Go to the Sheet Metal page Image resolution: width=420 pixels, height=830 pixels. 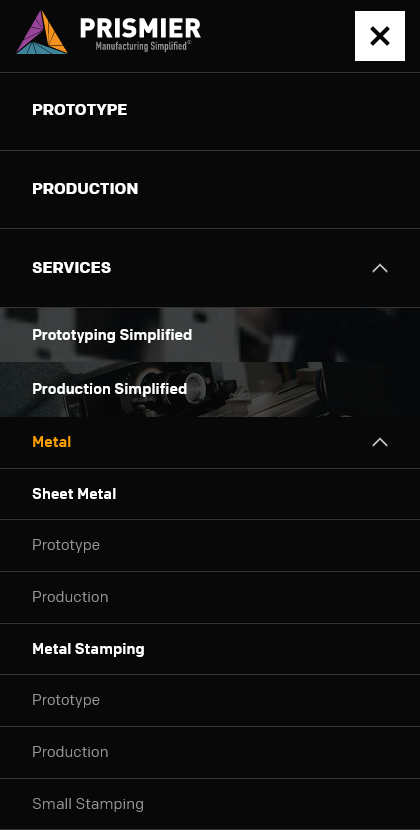74,494
